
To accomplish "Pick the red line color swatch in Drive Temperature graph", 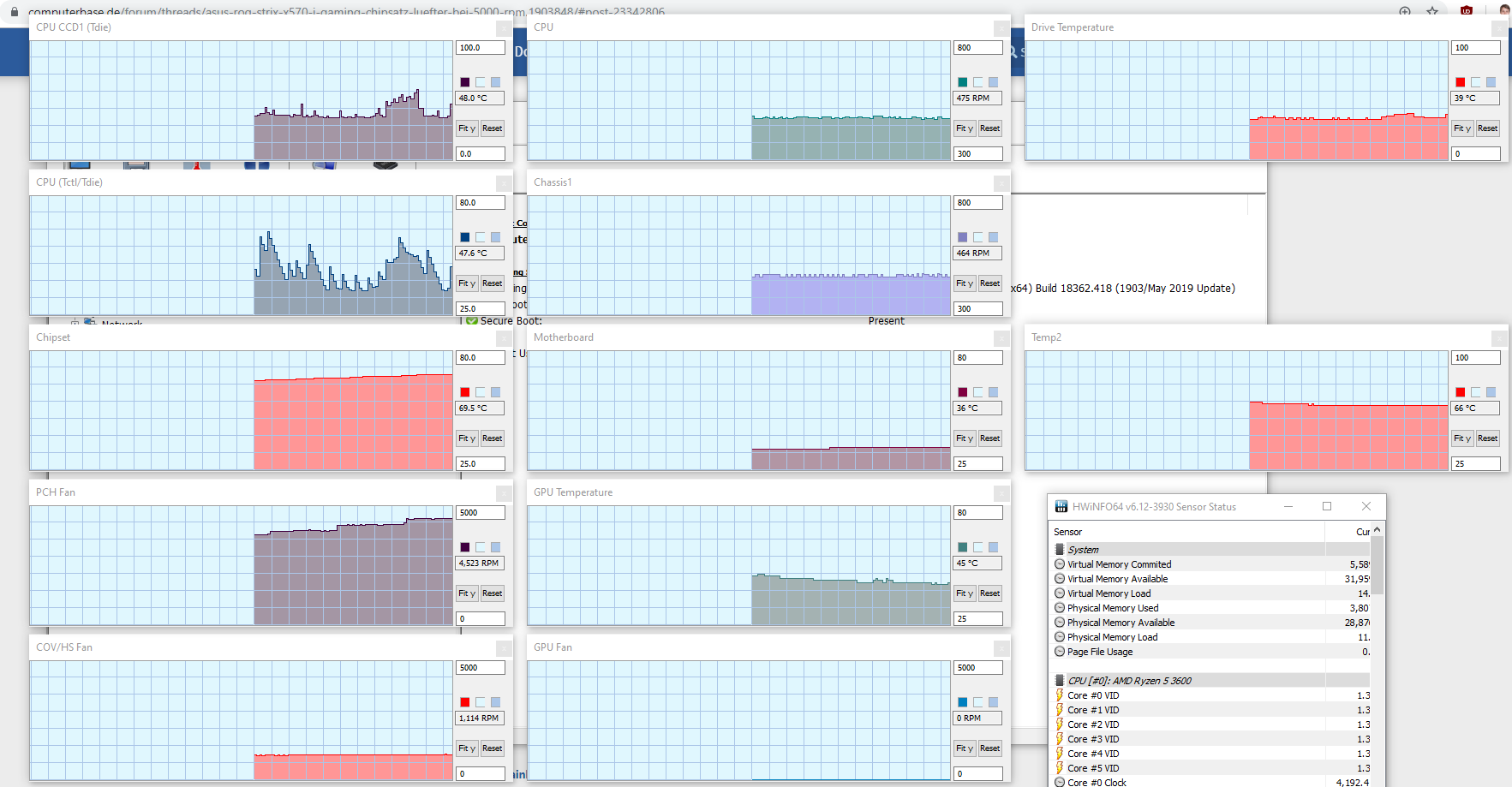I will pyautogui.click(x=1461, y=82).
